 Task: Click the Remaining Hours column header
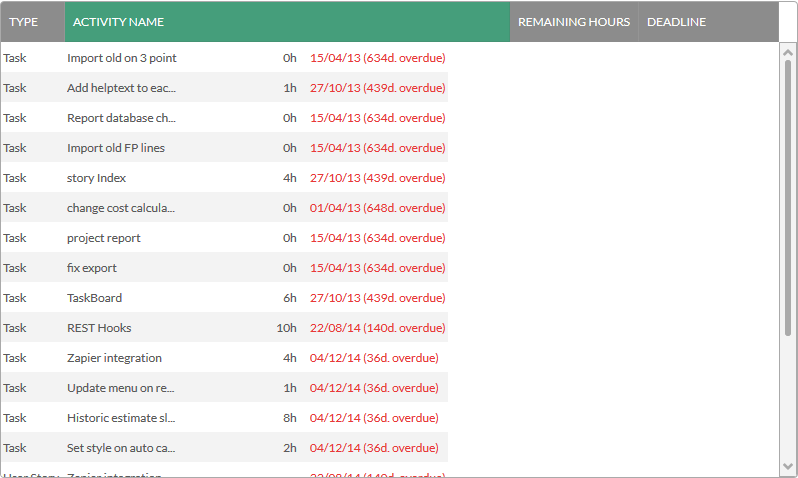[573, 22]
